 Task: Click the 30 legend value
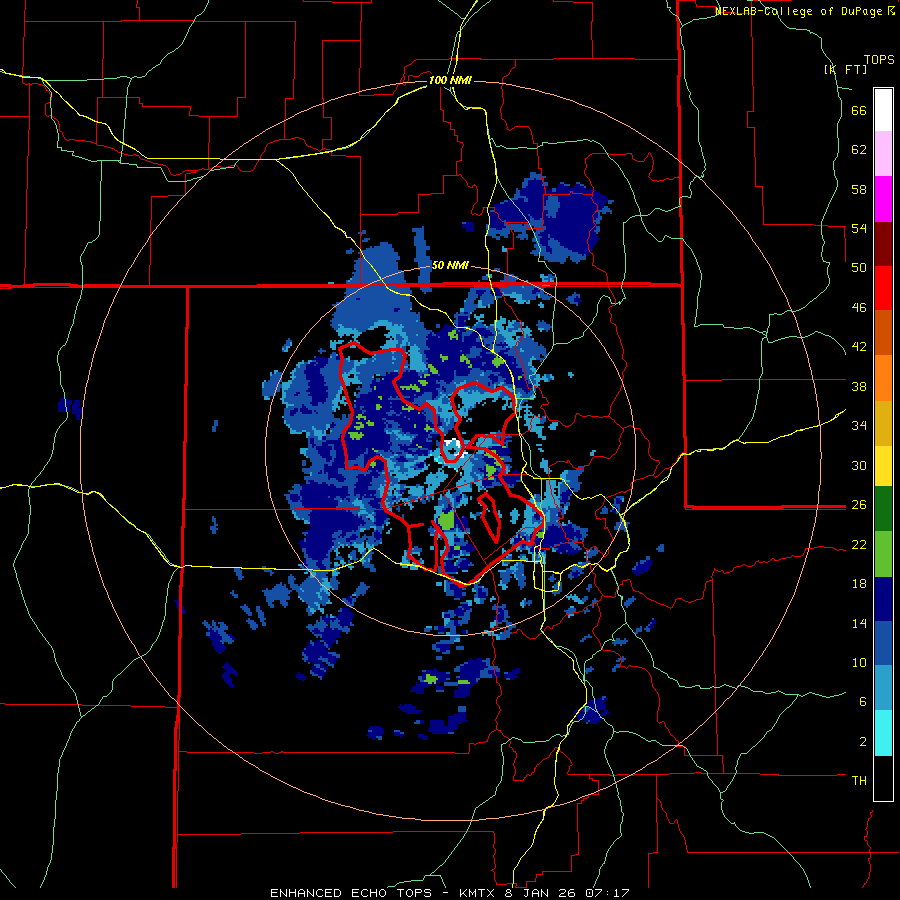(x=859, y=465)
